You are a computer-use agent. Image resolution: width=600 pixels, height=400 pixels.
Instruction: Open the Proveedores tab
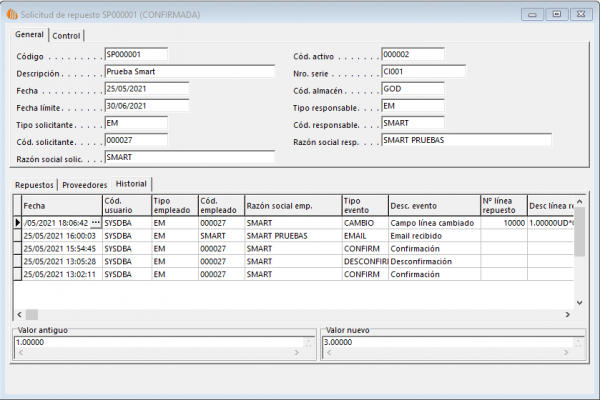coord(84,184)
